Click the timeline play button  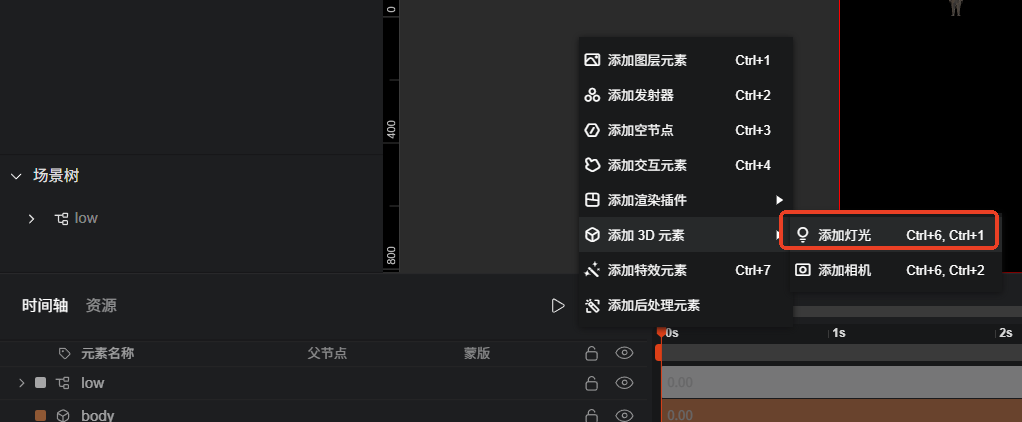point(558,305)
